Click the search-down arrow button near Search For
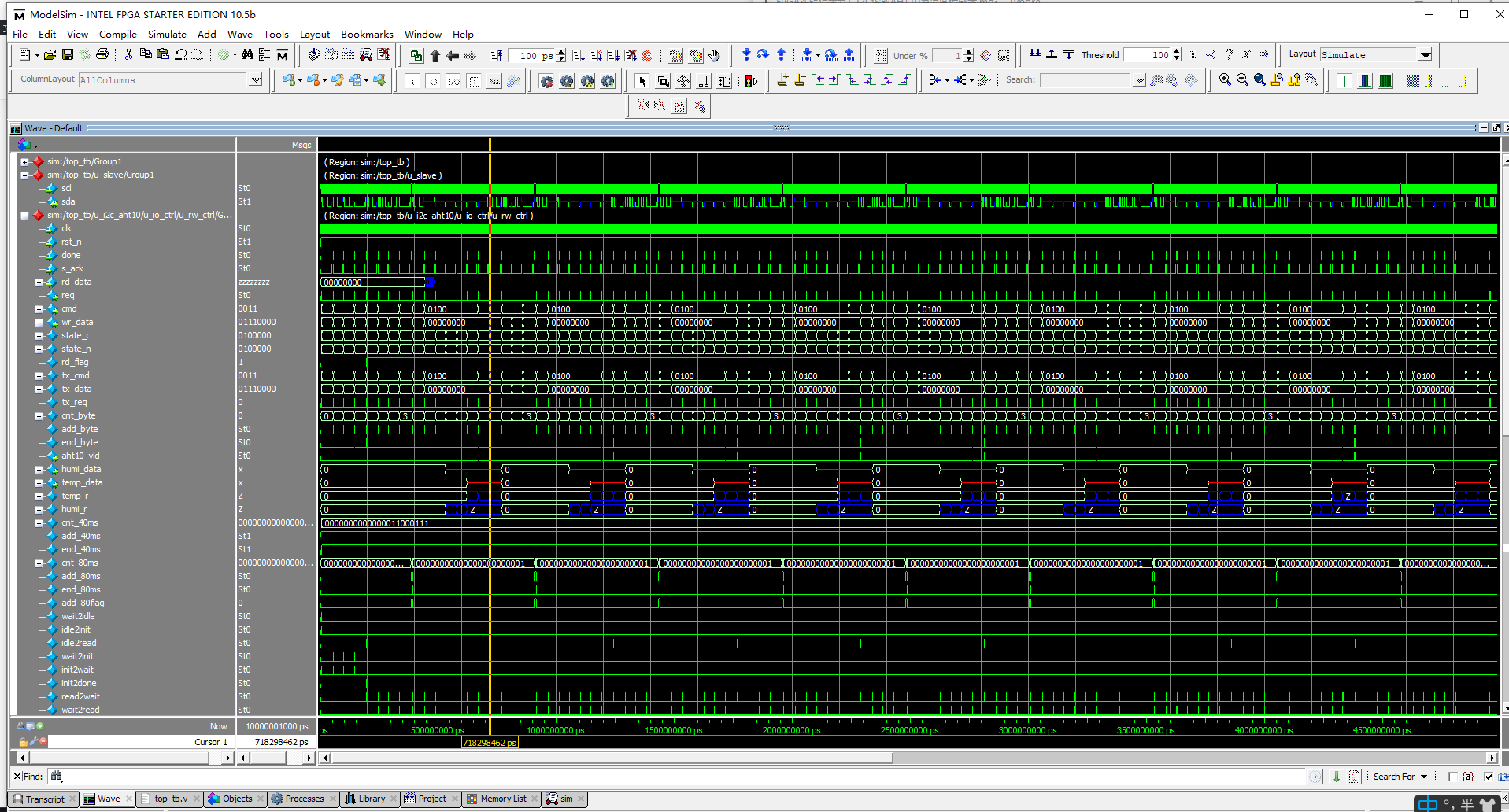This screenshot has height=812, width=1509. click(x=1336, y=777)
